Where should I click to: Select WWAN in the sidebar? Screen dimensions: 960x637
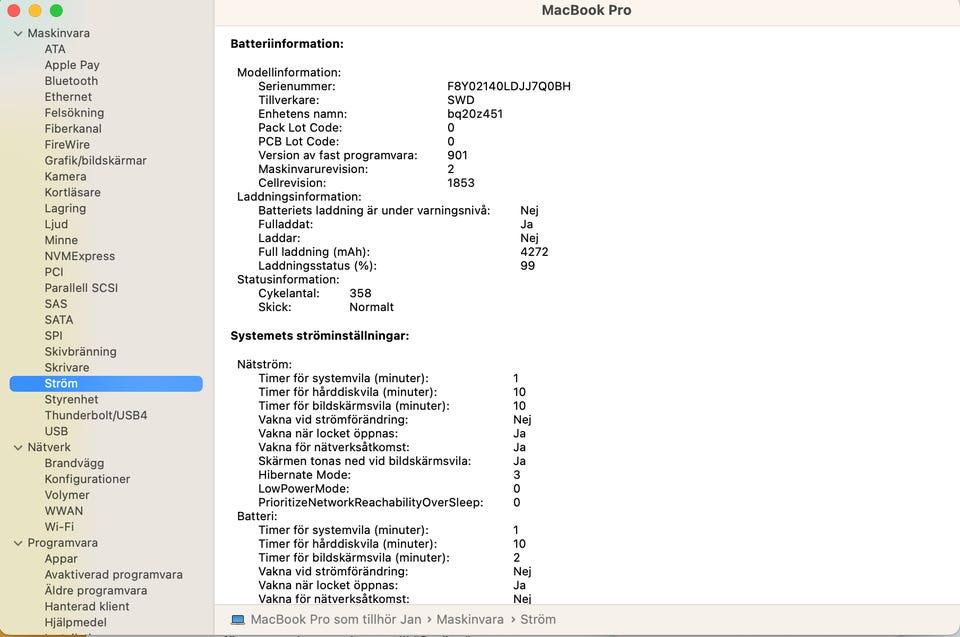64,511
